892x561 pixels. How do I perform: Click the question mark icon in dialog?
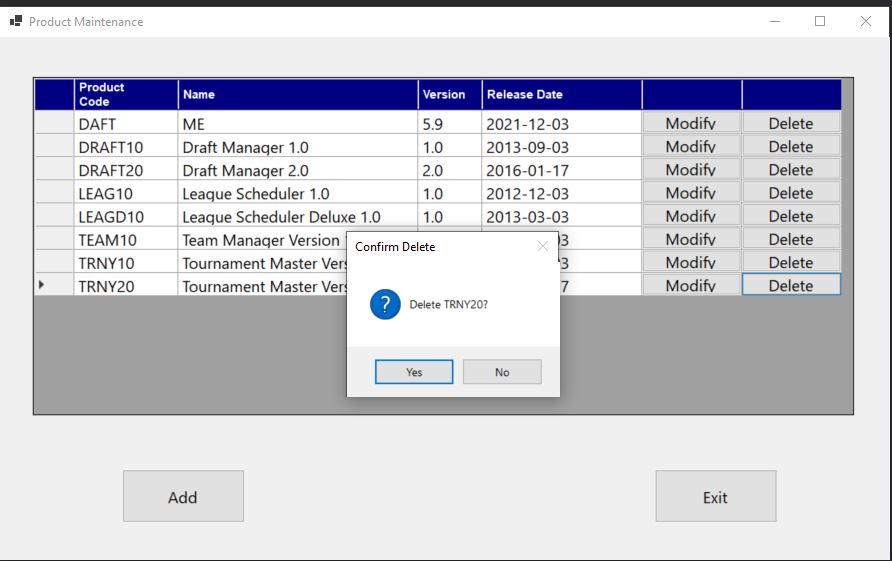tap(385, 304)
